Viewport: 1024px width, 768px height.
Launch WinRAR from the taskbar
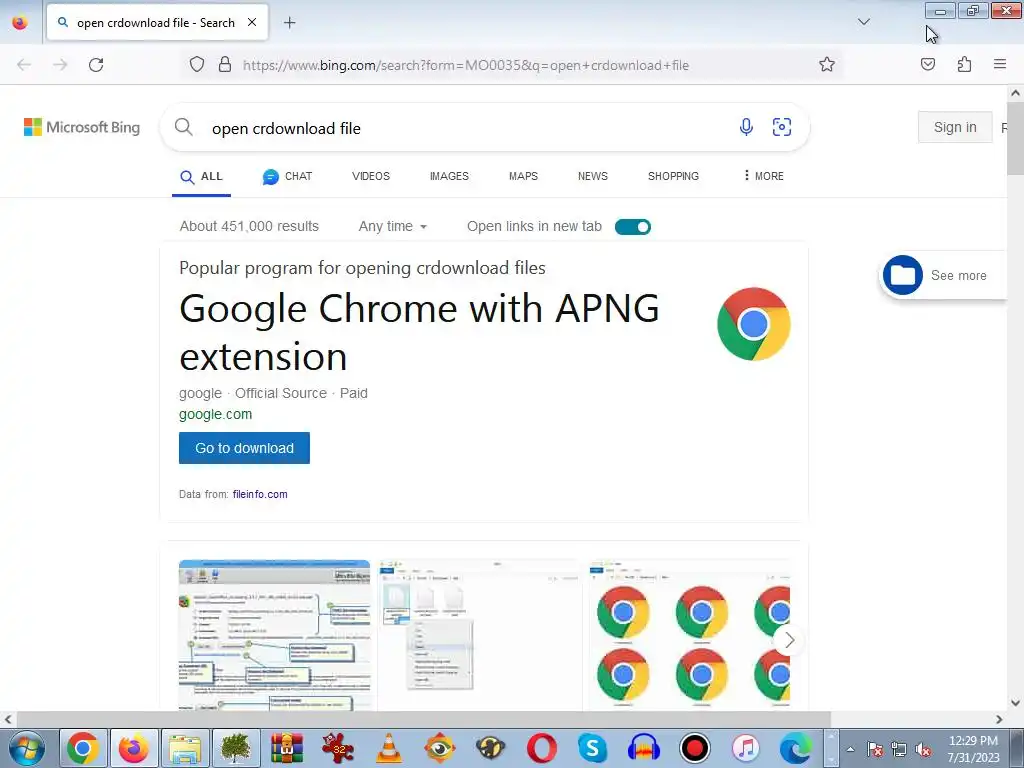tap(287, 748)
